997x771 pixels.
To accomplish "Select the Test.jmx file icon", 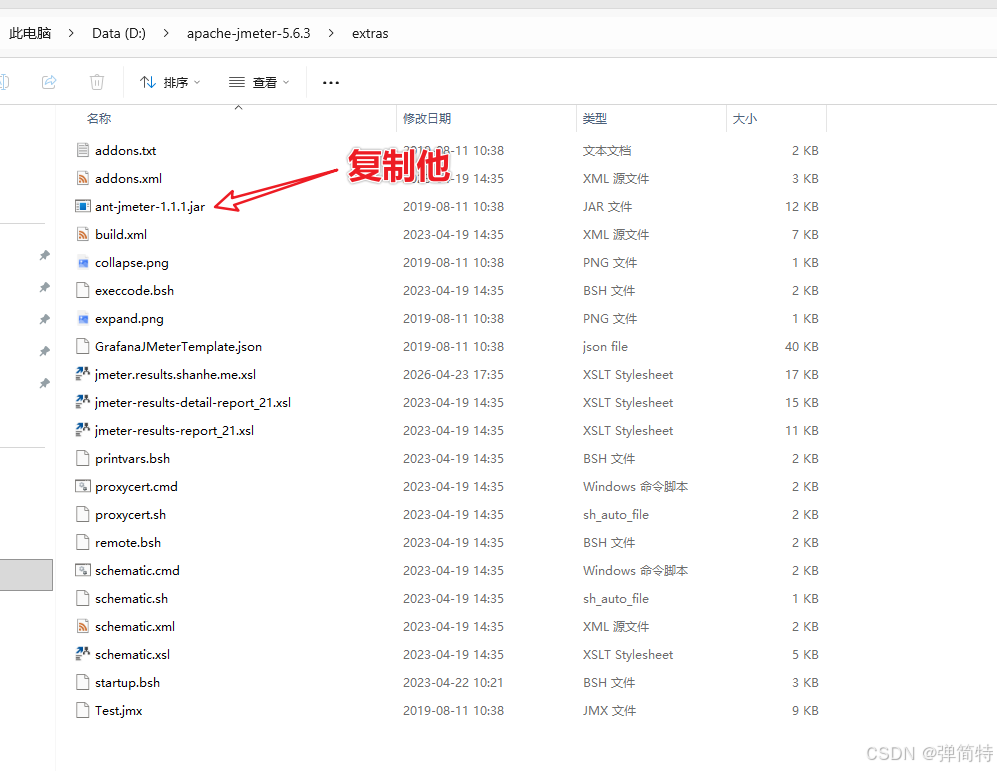I will [83, 709].
